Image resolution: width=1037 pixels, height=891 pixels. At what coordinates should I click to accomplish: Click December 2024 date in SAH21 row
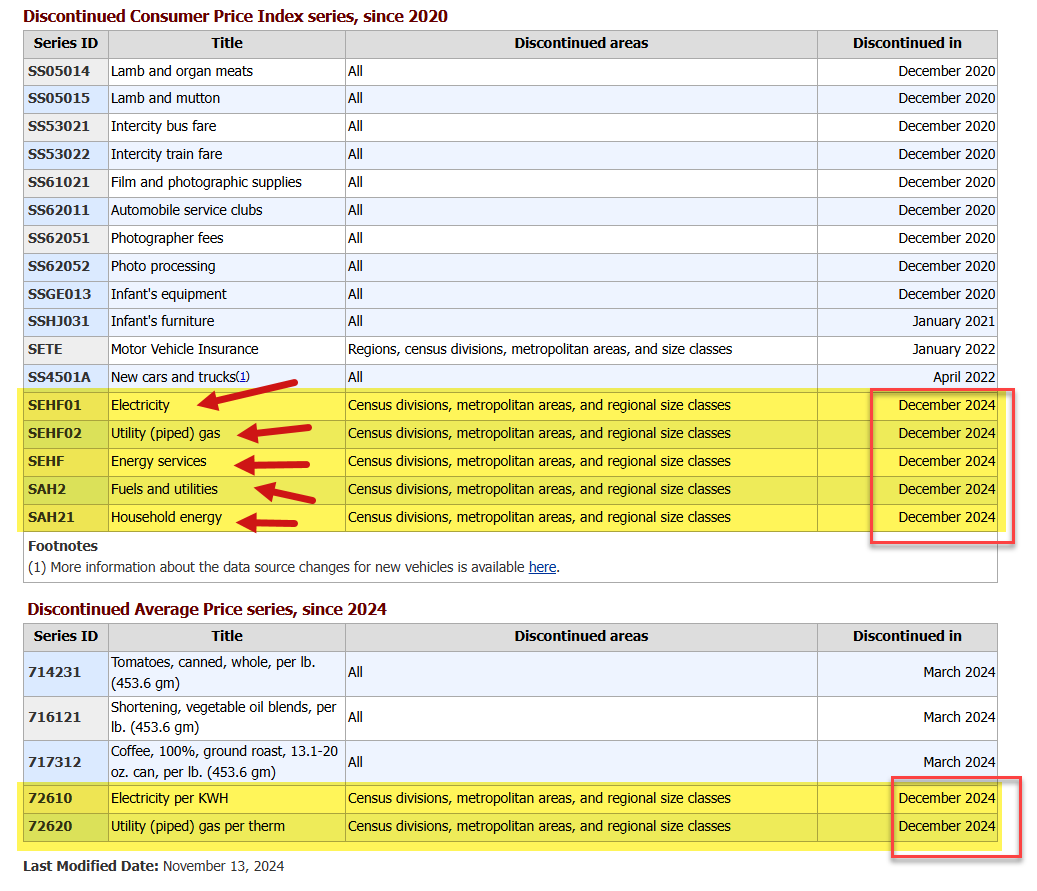point(946,517)
